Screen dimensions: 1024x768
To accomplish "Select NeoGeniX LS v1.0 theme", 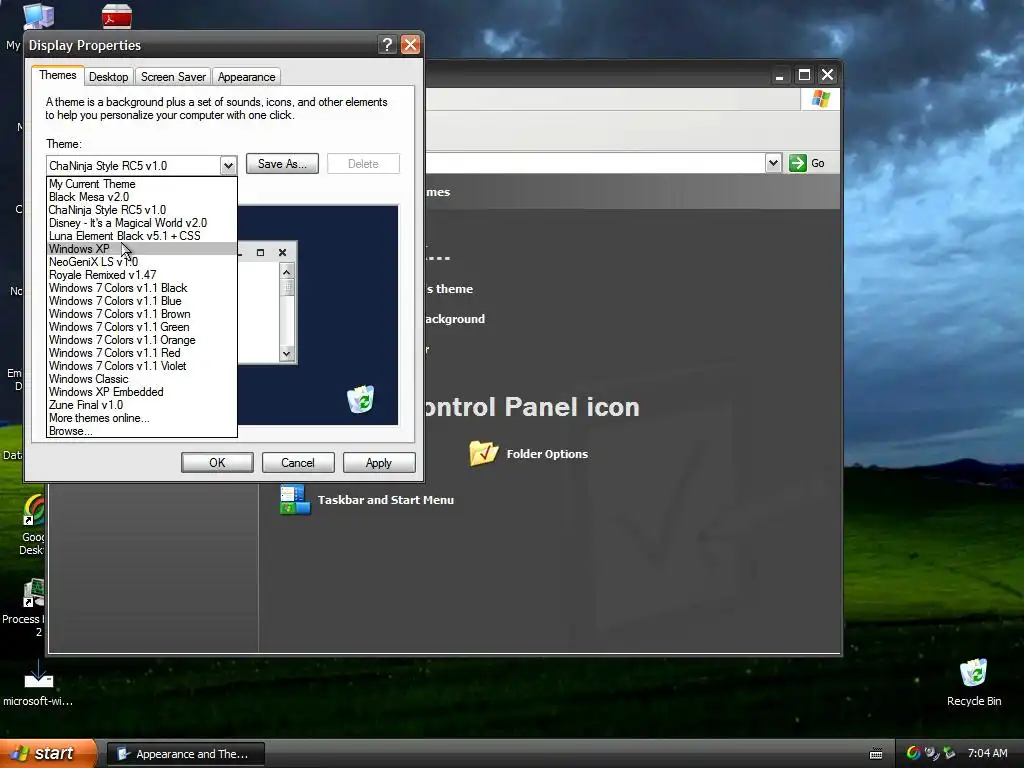I will click(x=142, y=262).
